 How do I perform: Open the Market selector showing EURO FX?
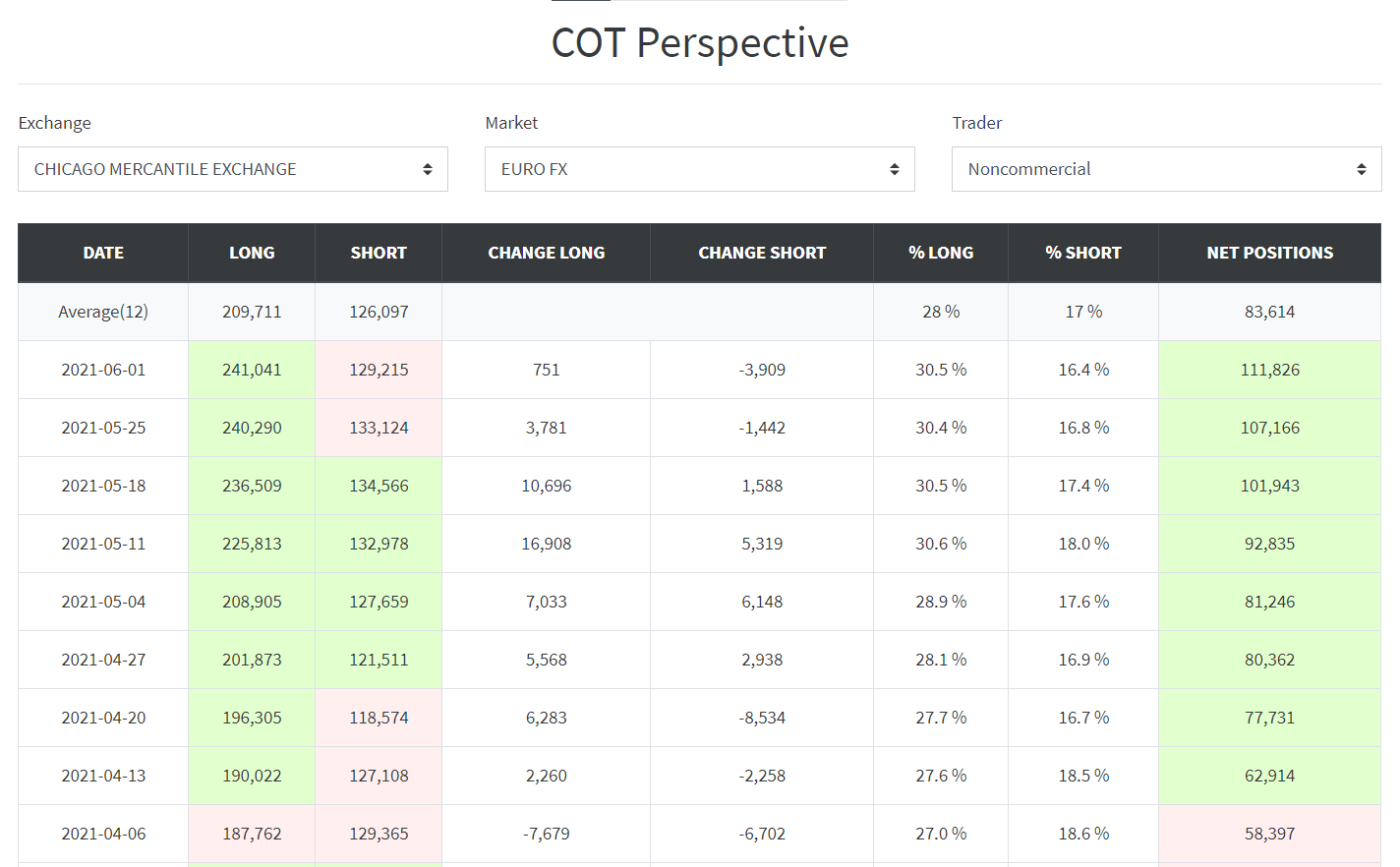click(x=700, y=168)
